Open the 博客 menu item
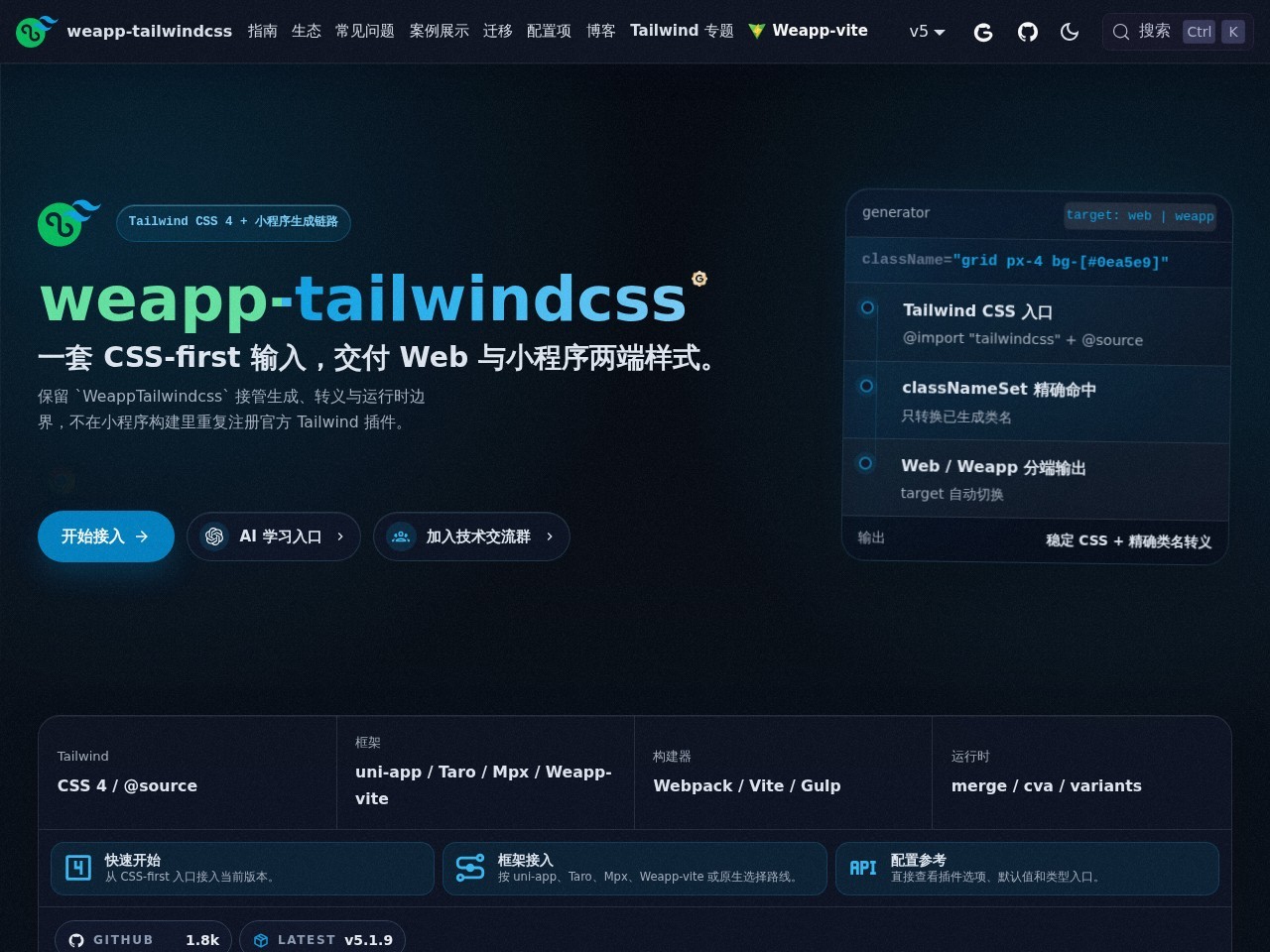Viewport: 1270px width, 952px height. point(601,31)
